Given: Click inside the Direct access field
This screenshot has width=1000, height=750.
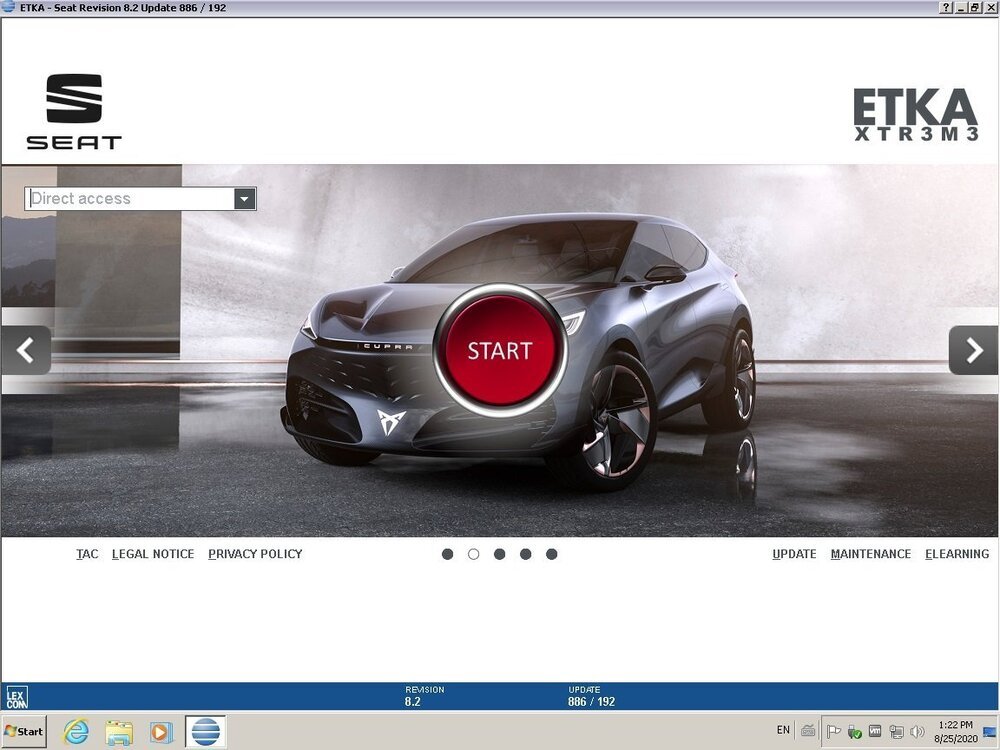Looking at the screenshot, I should coord(130,199).
